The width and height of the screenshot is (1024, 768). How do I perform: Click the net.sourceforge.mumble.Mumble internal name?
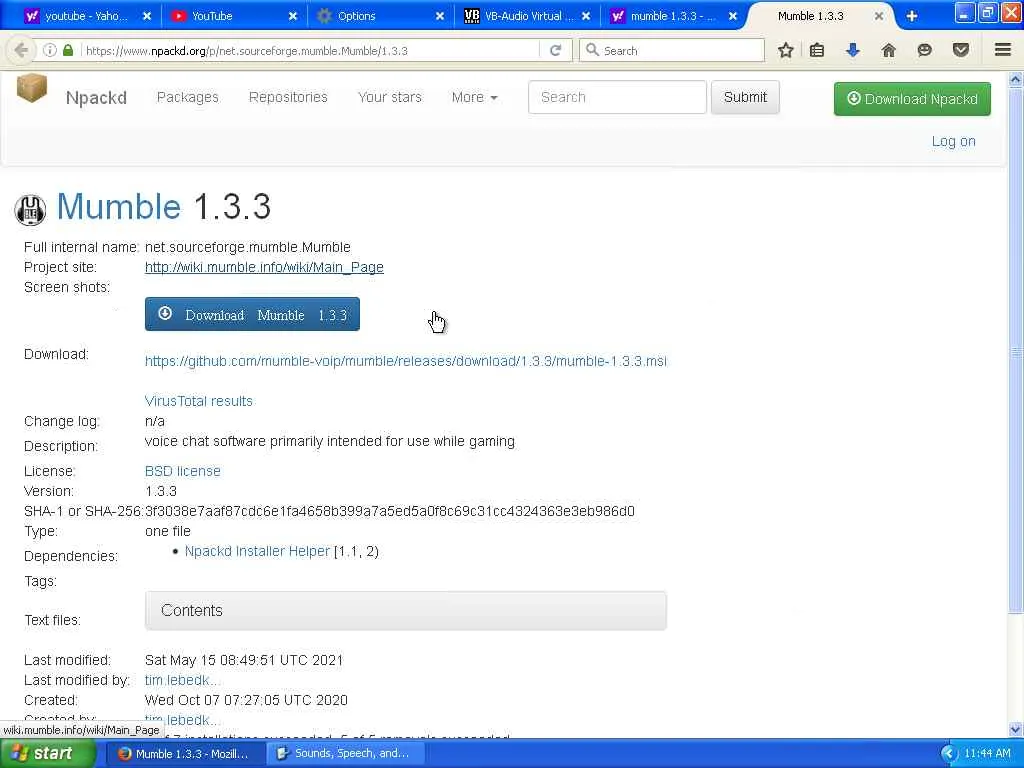(248, 248)
